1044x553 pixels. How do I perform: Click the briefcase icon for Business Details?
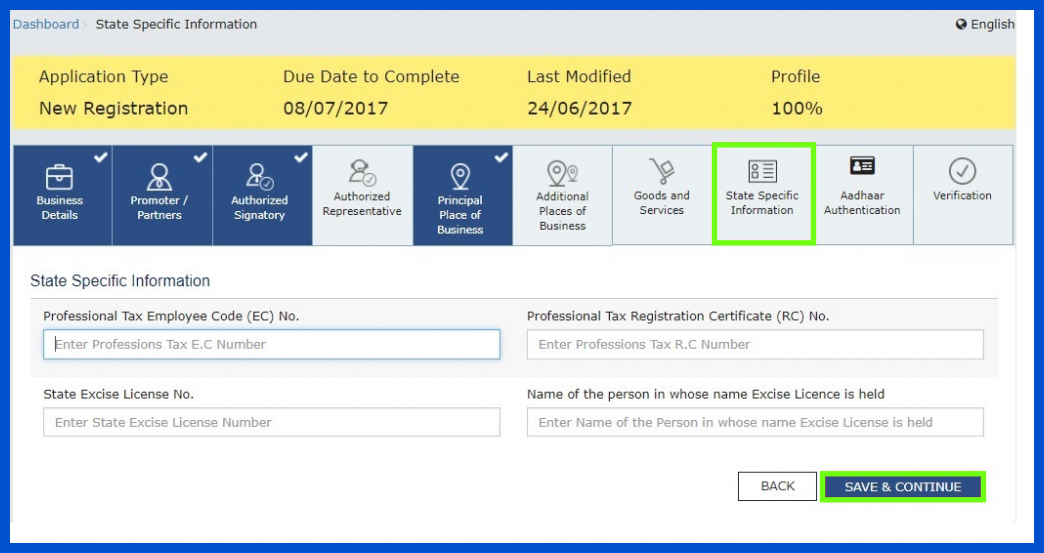pos(59,177)
